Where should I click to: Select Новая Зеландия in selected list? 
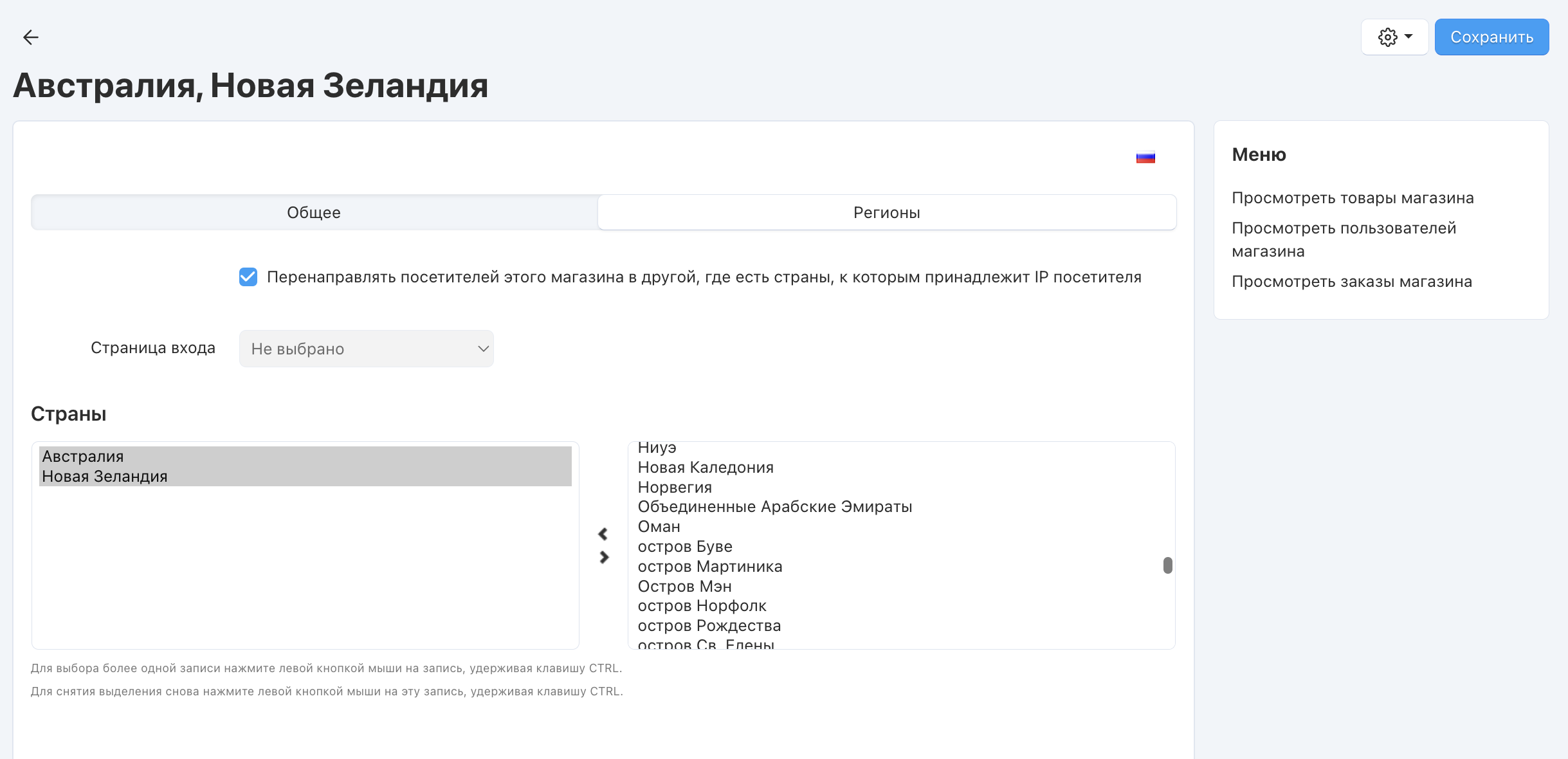point(105,477)
